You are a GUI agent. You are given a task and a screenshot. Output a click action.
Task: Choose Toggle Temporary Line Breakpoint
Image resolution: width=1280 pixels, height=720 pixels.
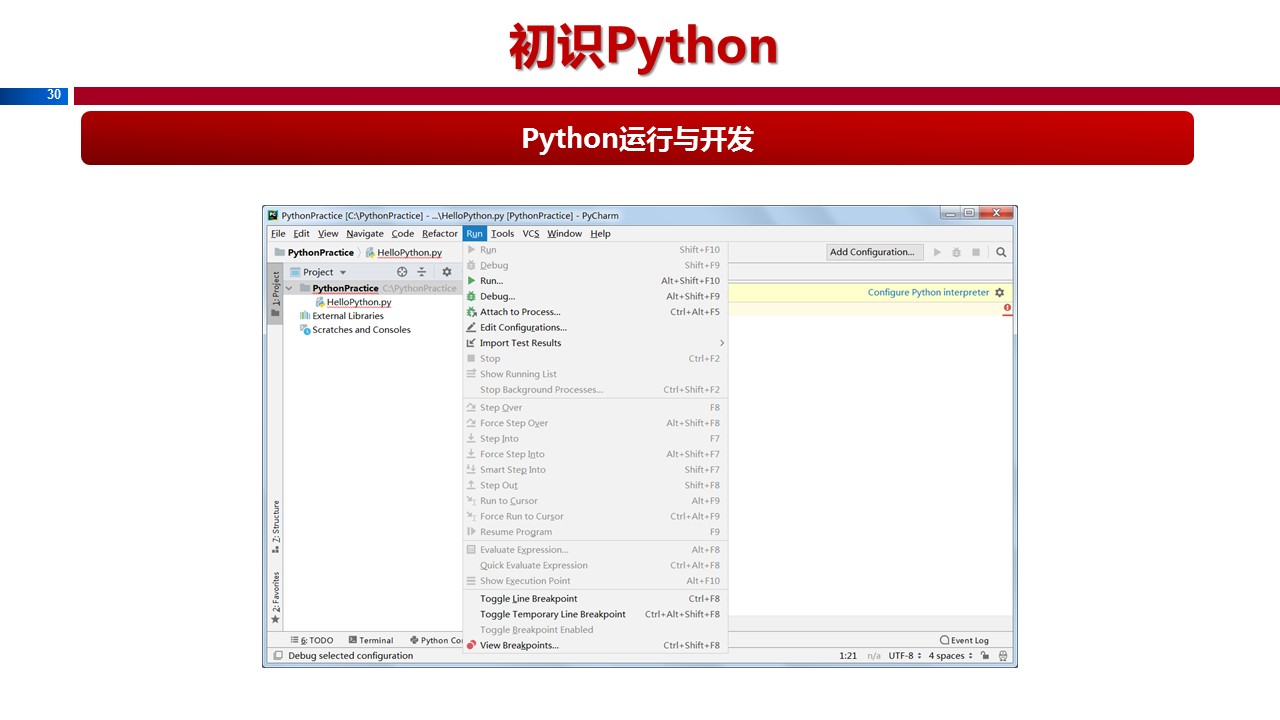pos(595,614)
